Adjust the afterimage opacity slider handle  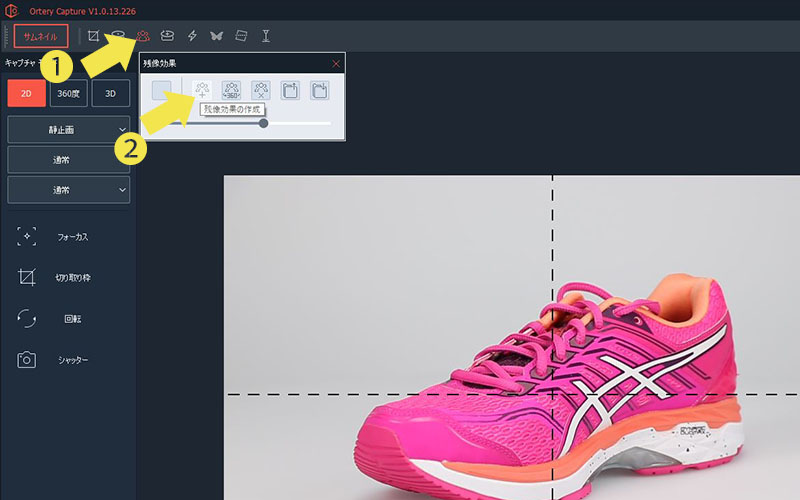(263, 123)
